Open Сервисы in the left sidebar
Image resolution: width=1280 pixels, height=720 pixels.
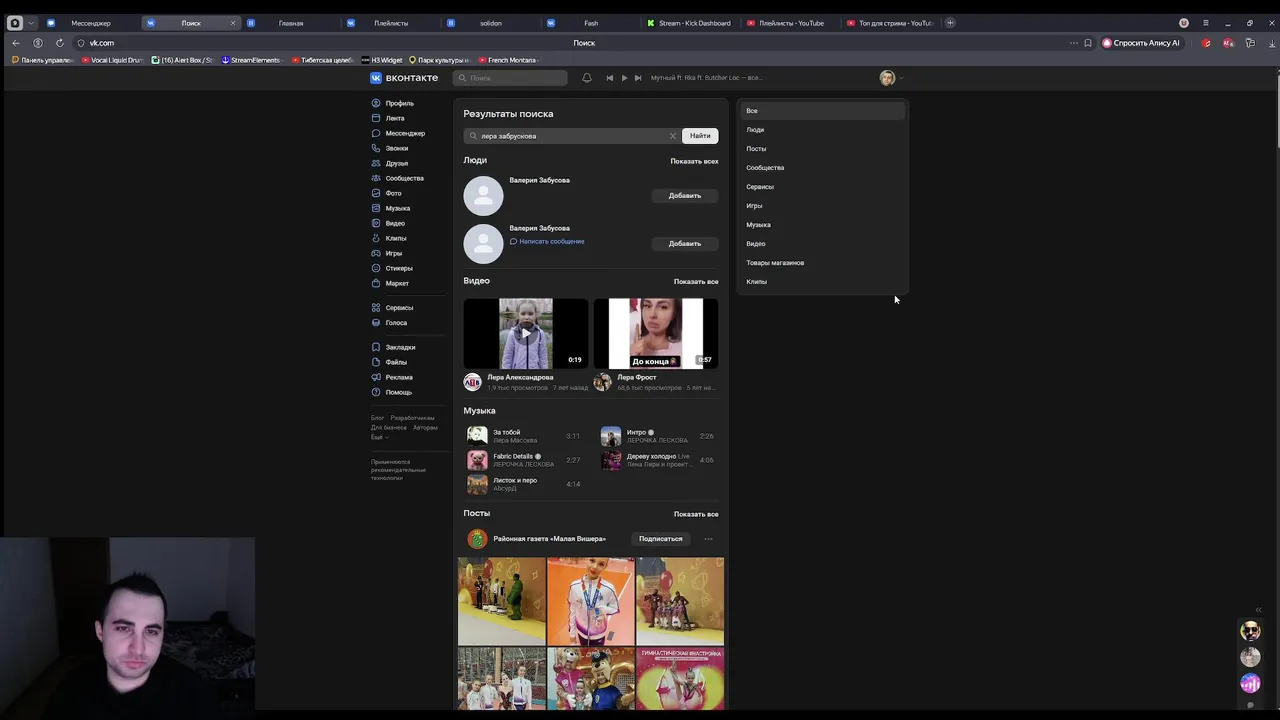click(x=399, y=307)
